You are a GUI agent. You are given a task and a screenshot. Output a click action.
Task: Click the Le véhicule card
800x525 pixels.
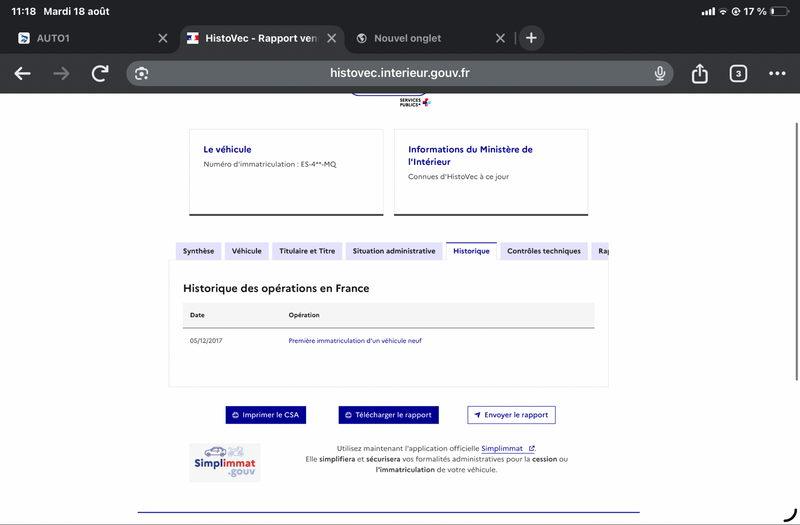coord(286,172)
